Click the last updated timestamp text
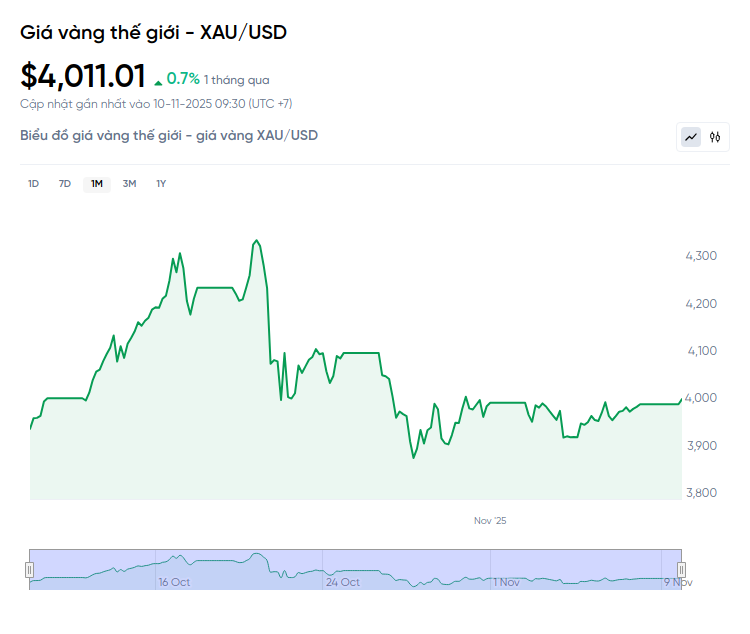Screen dimensions: 750x634 pyautogui.click(x=156, y=103)
